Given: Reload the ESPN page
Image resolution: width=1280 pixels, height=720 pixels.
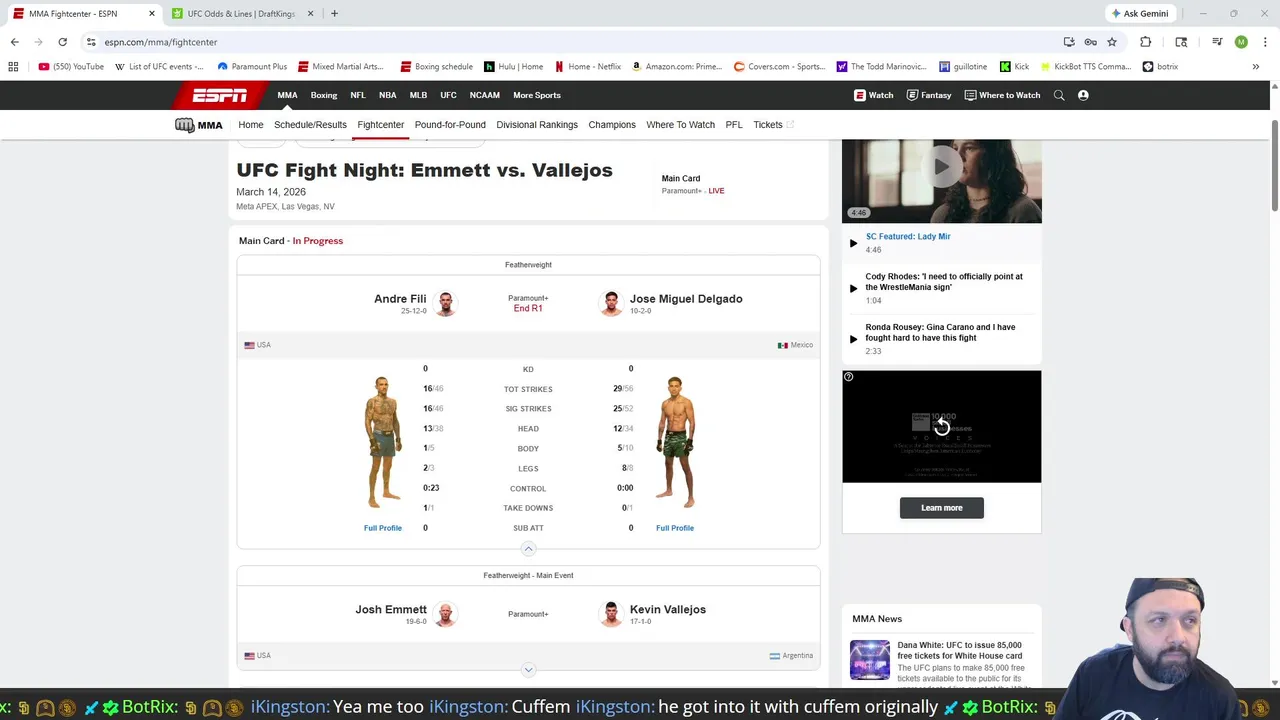Looking at the screenshot, I should [x=62, y=42].
